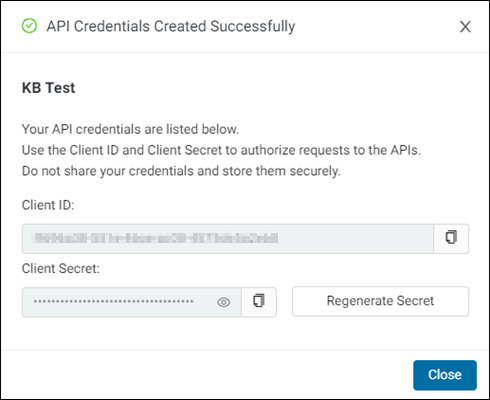The width and height of the screenshot is (490, 400).
Task: Click empty space right of the Client ID value
Action: coord(355,239)
